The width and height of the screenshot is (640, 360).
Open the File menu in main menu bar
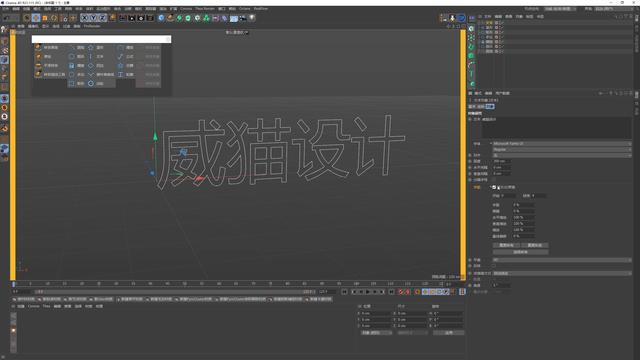(x=6, y=9)
